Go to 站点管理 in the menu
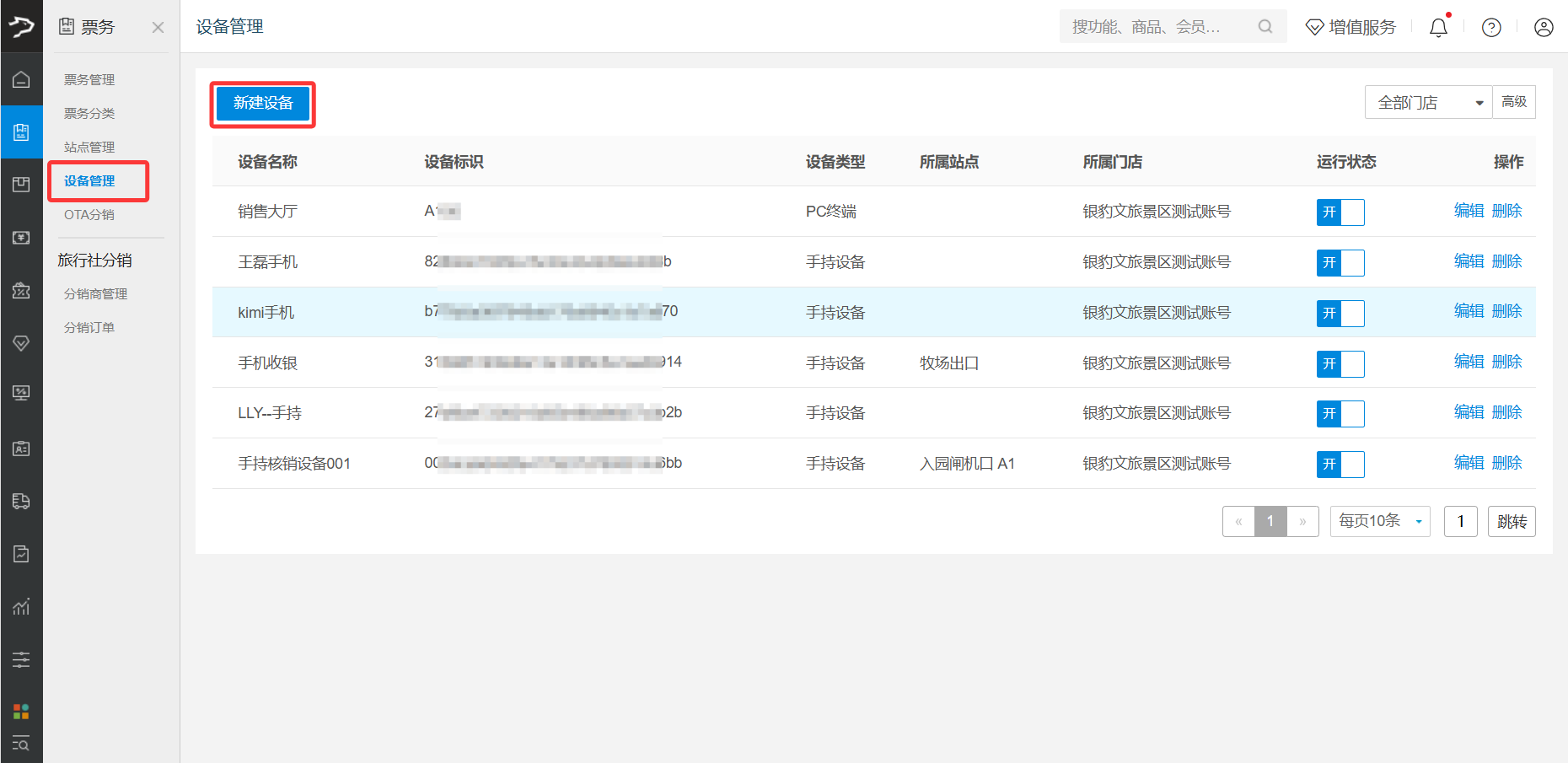Screen dimensions: 1568x763 point(89,147)
